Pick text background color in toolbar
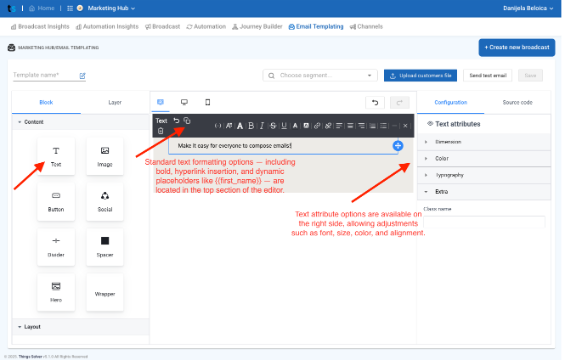 tap(306, 126)
